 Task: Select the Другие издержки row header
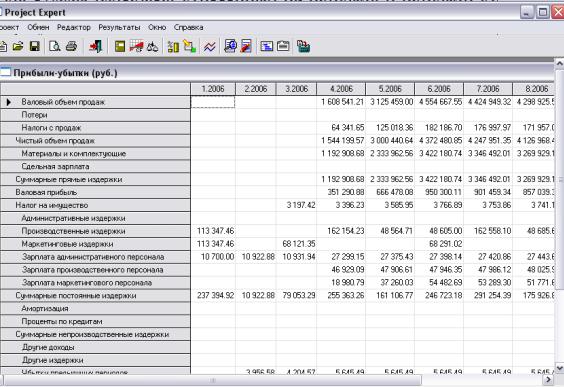click(x=95, y=360)
